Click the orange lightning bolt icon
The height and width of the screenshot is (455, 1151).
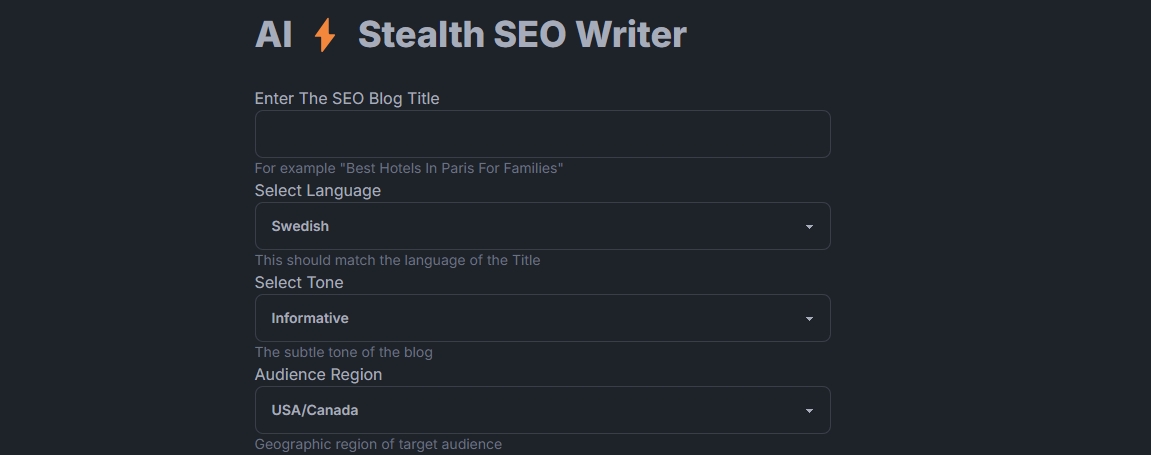(324, 35)
